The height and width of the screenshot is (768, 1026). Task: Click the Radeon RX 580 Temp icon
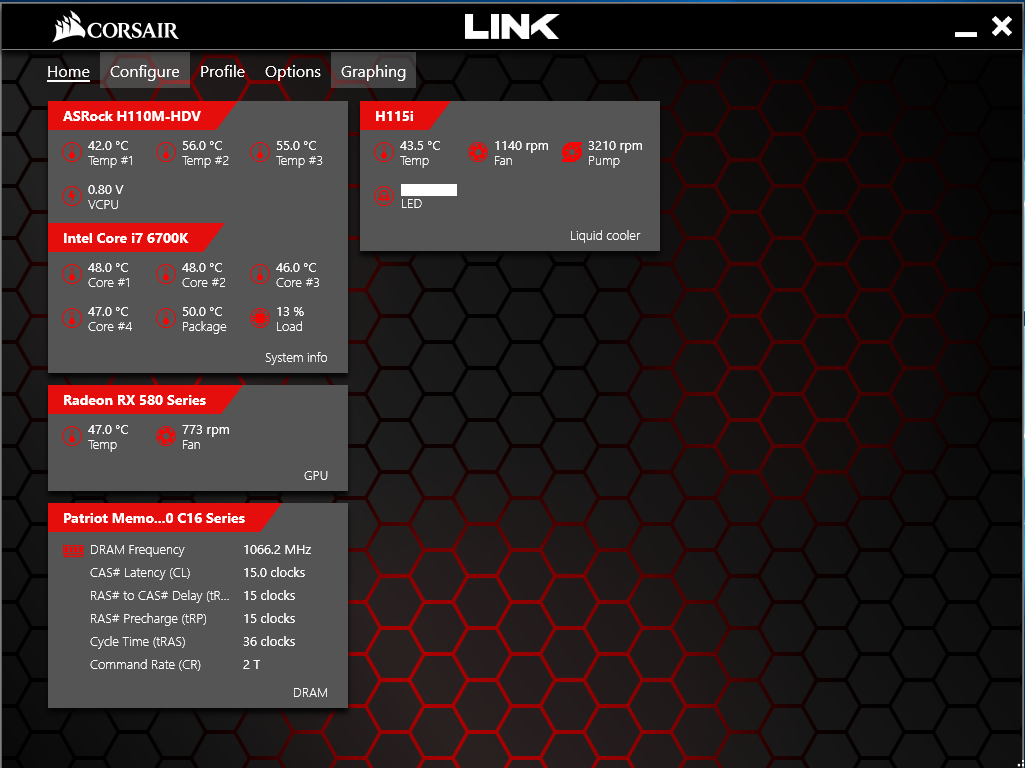click(x=72, y=436)
